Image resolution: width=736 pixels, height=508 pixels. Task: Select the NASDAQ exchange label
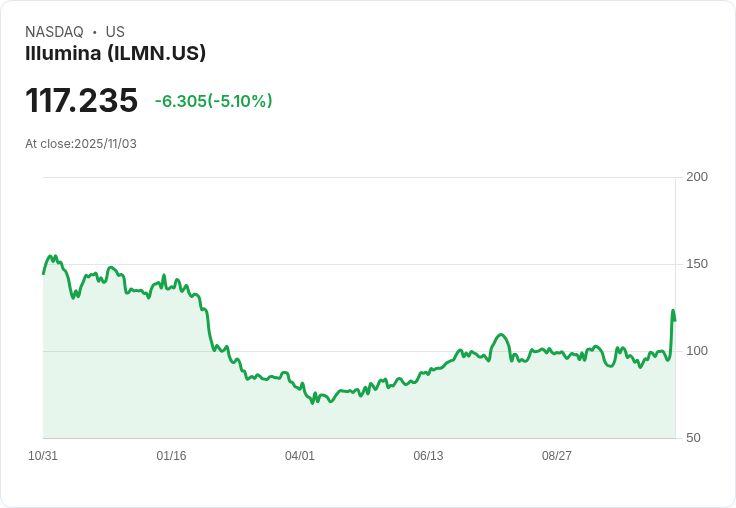54,32
